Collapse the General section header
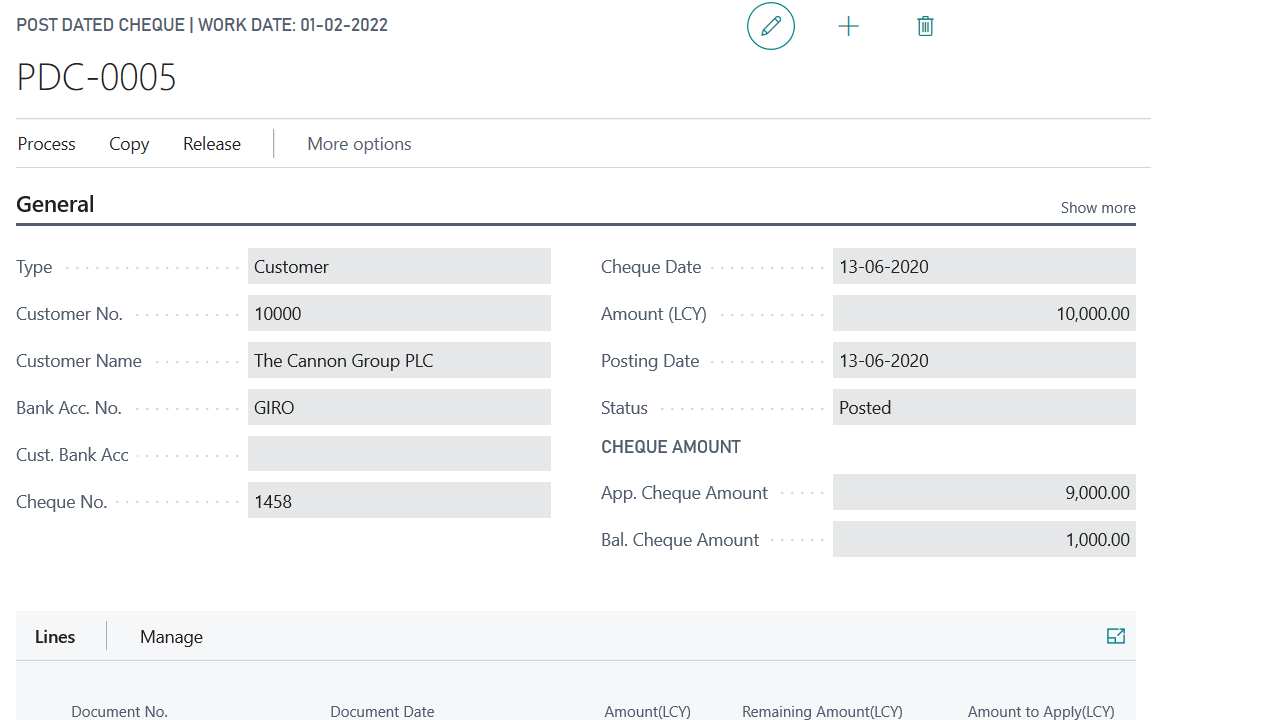Image resolution: width=1280 pixels, height=720 pixels. point(55,204)
